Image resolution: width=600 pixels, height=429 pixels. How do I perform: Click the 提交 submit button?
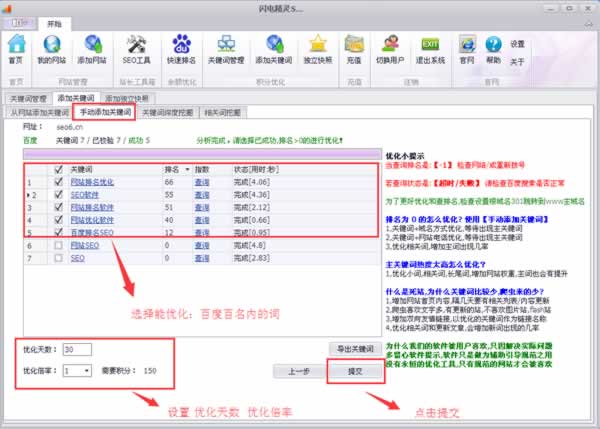[354, 370]
